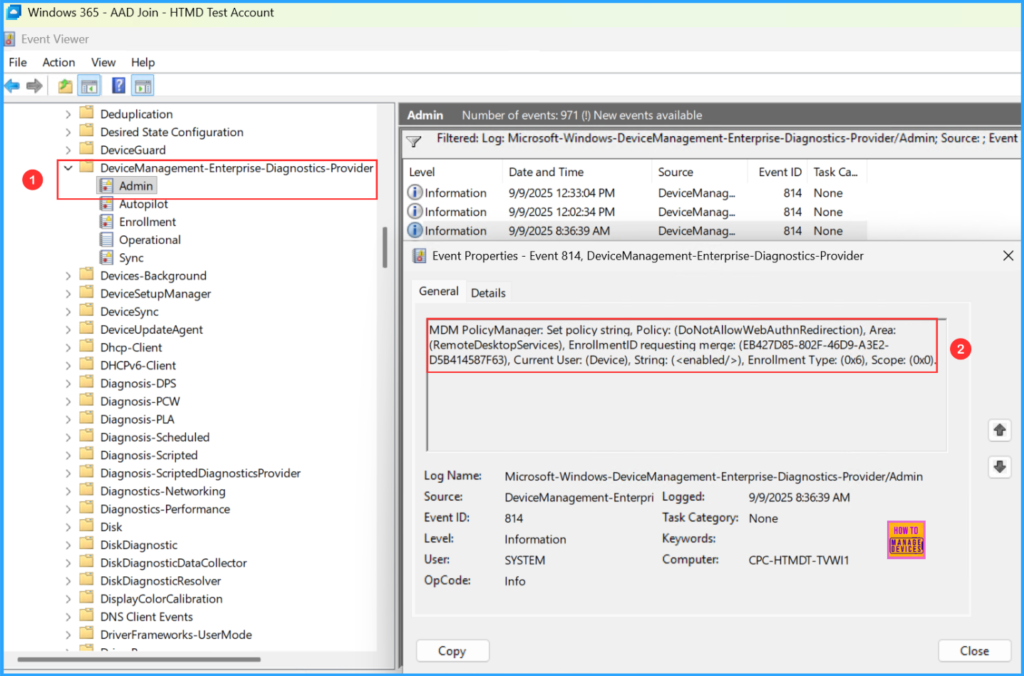
Task: Click info icon of 12:33:04 PM event
Action: 415,193
